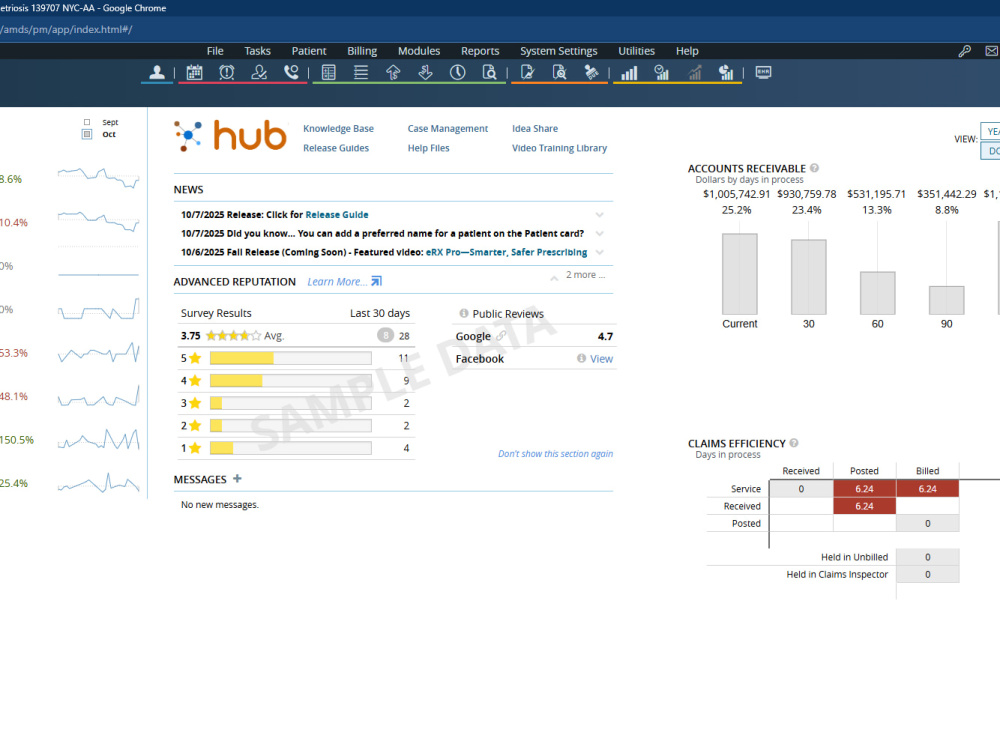The image size is (1000, 750).
Task: Expand the Fall Release news item chevron
Action: pos(599,252)
